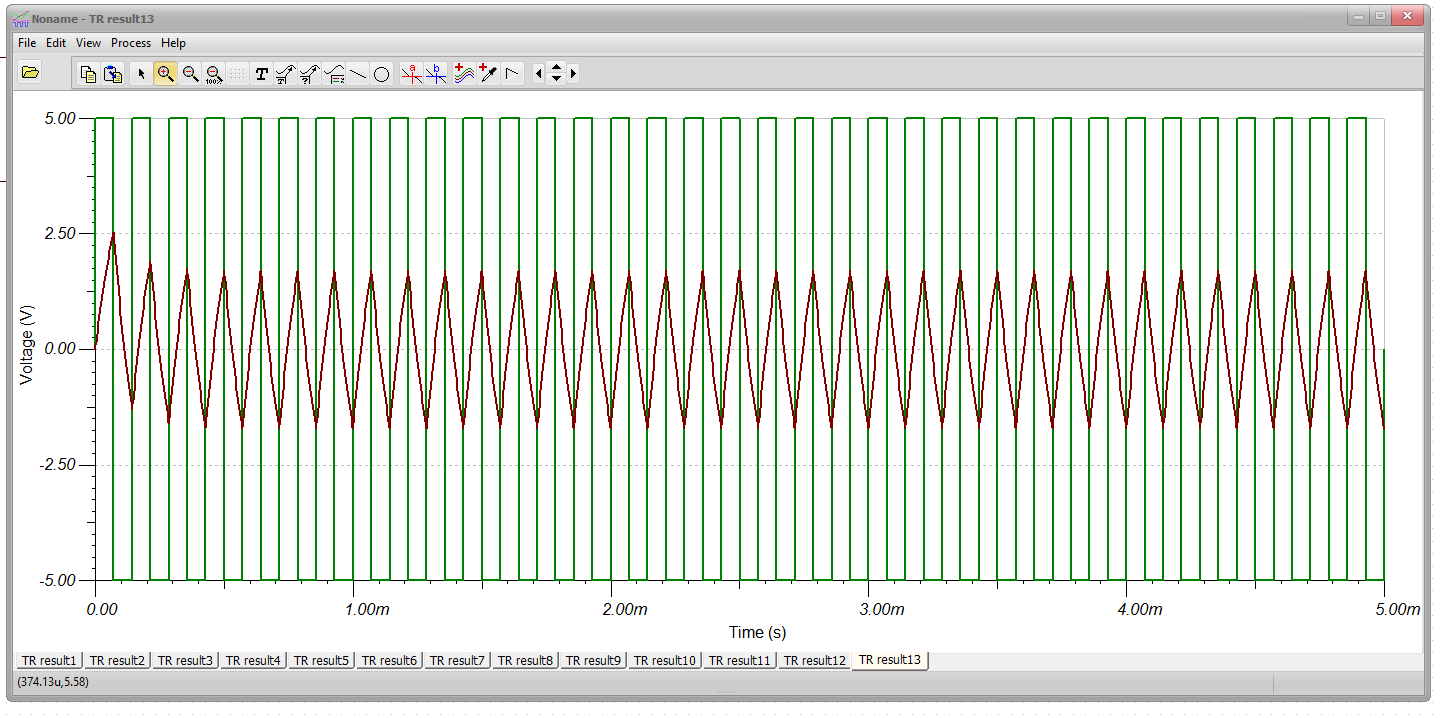Click the add curve icon
Viewport: 1442px width, 718px height.
[464, 73]
